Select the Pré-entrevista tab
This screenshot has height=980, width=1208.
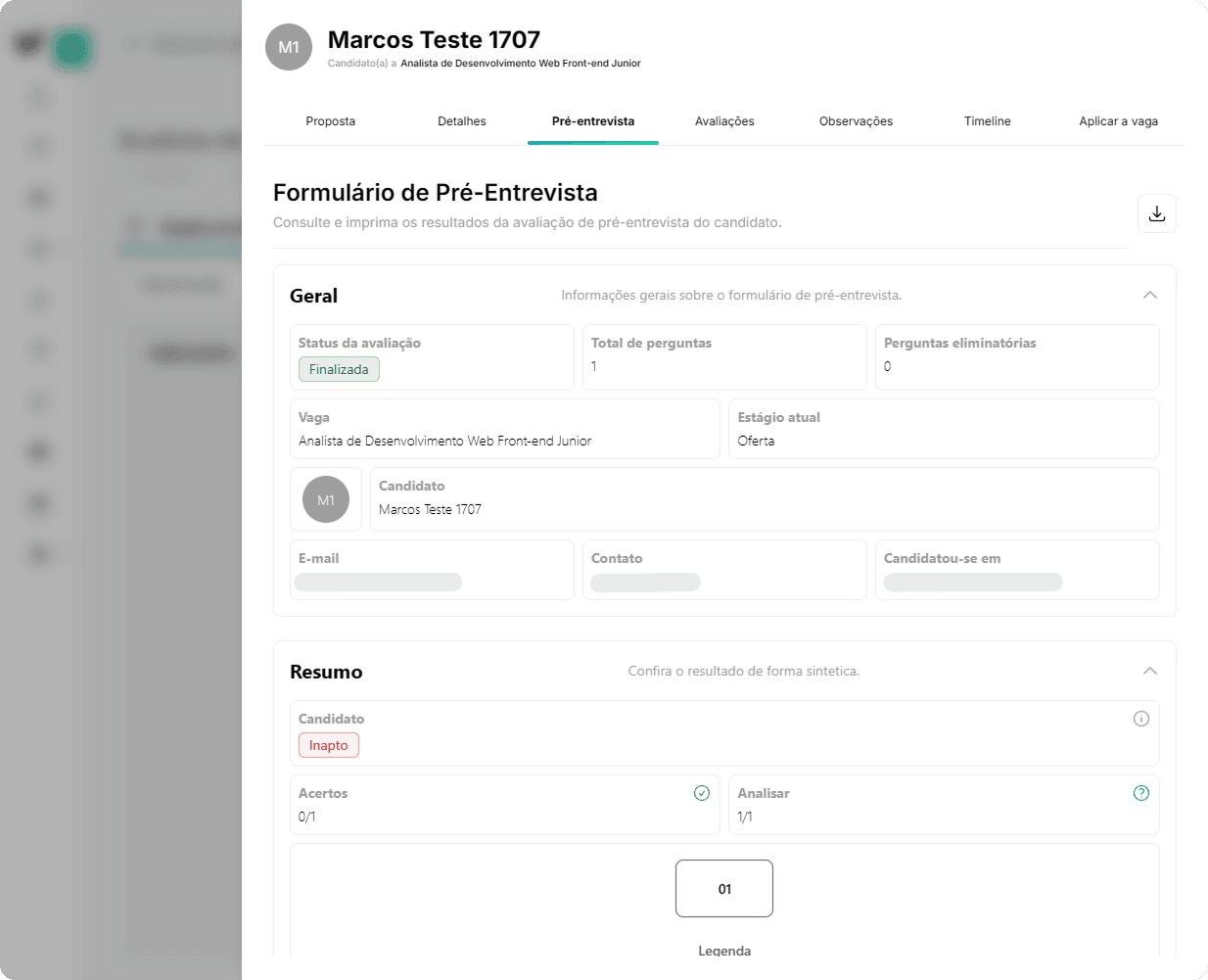click(x=593, y=121)
